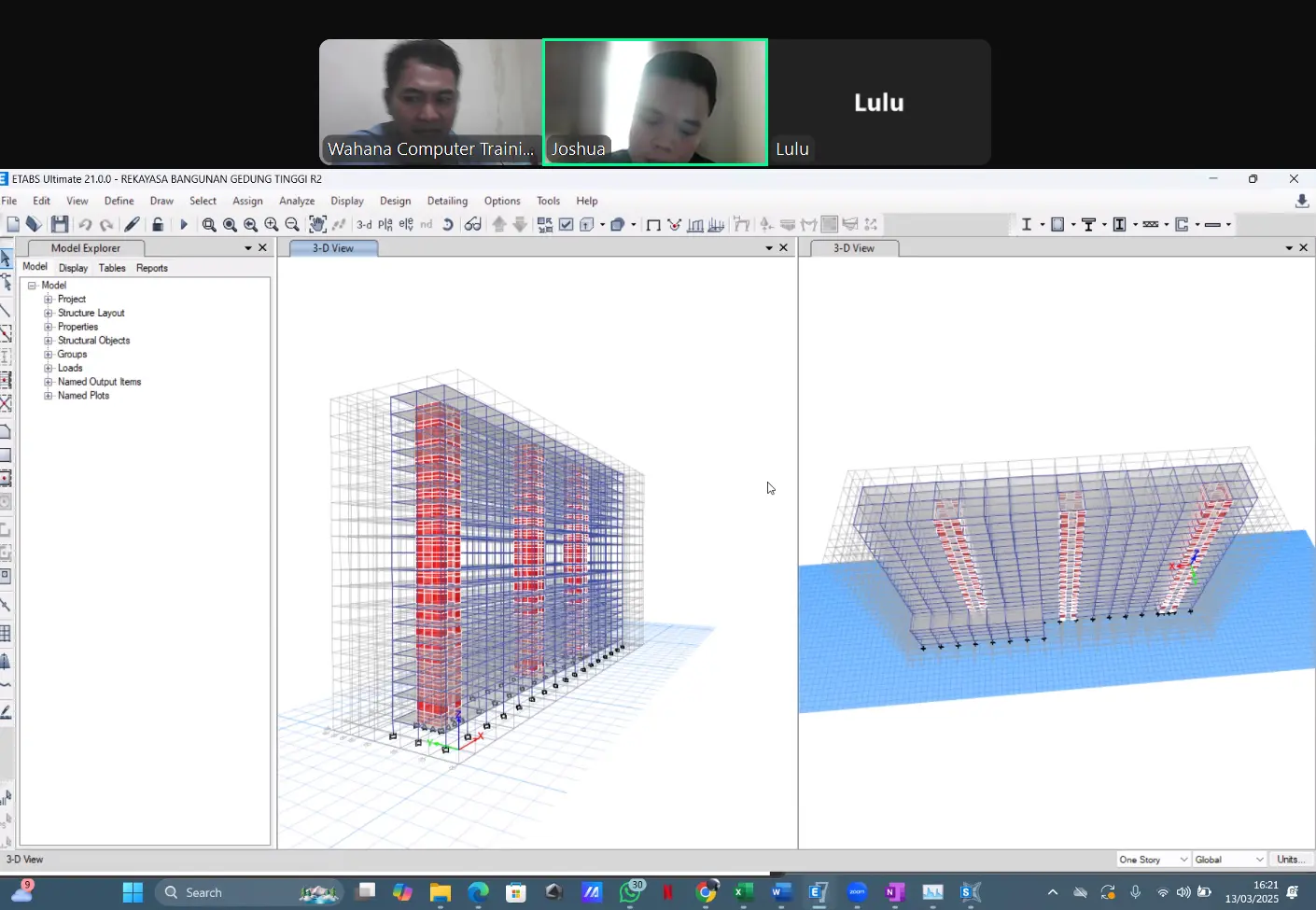Expand the Loads tree node
This screenshot has width=1316, height=910.
[x=49, y=368]
